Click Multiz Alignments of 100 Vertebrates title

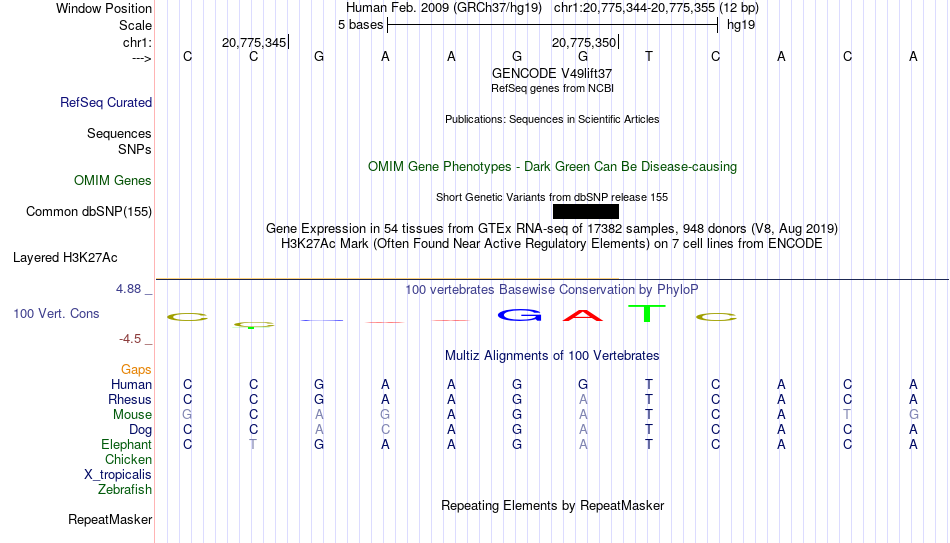click(x=552, y=356)
